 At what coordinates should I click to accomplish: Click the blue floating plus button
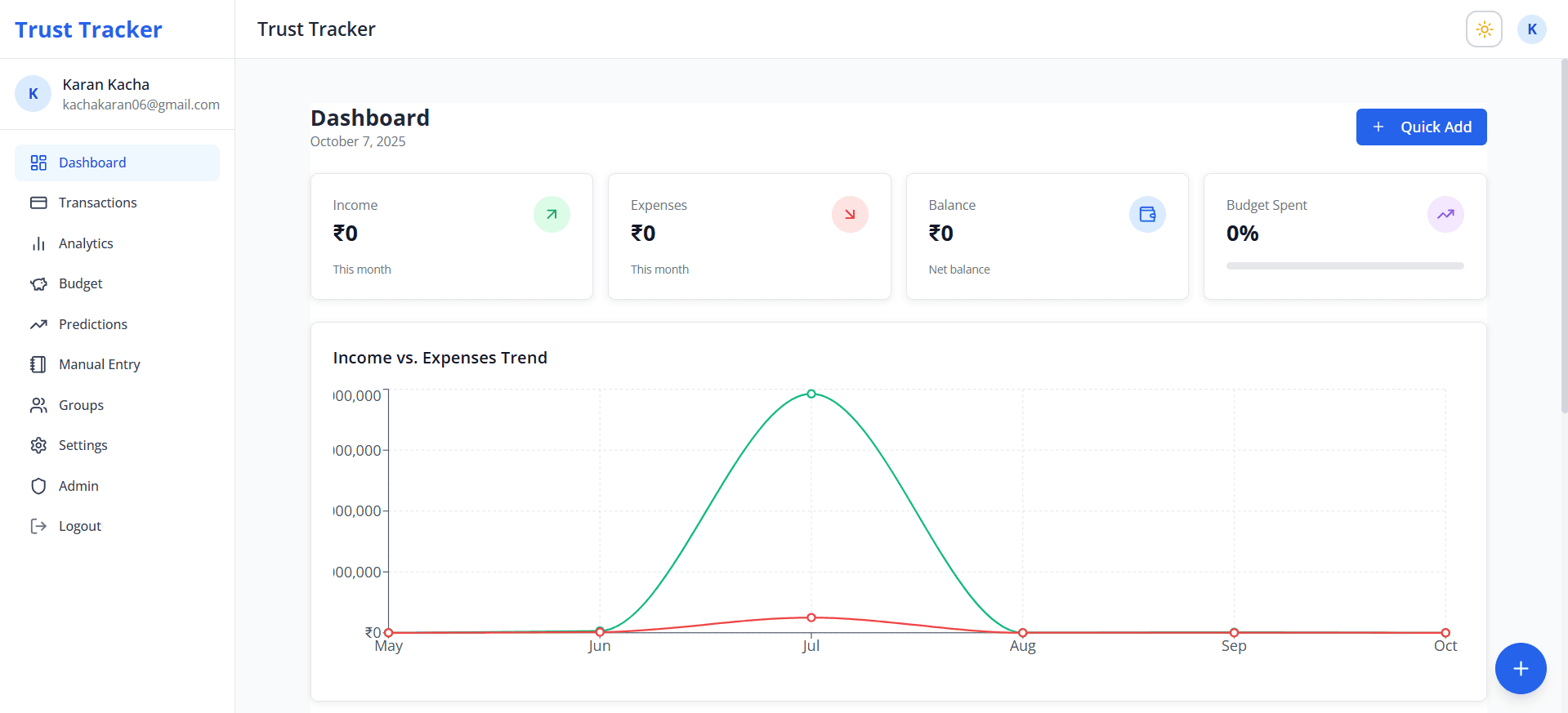[x=1521, y=669]
